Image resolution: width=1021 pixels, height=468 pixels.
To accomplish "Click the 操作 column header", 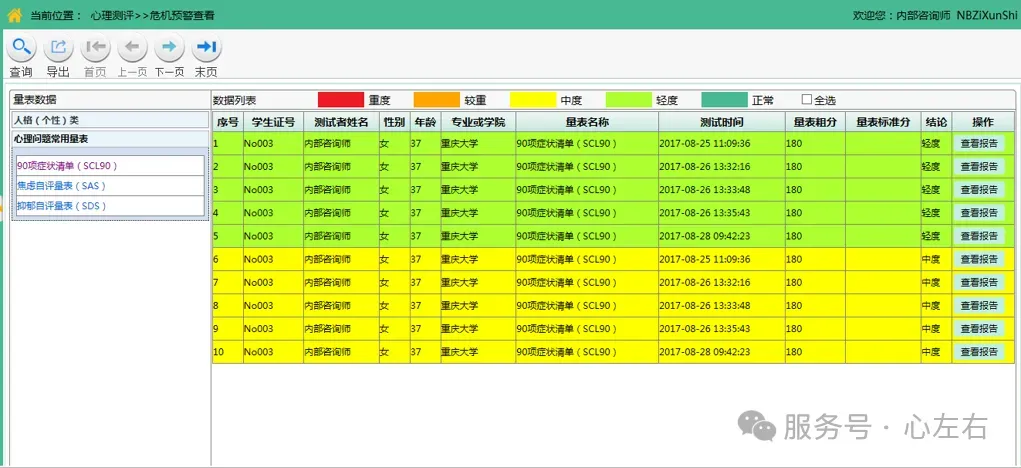I will point(983,122).
